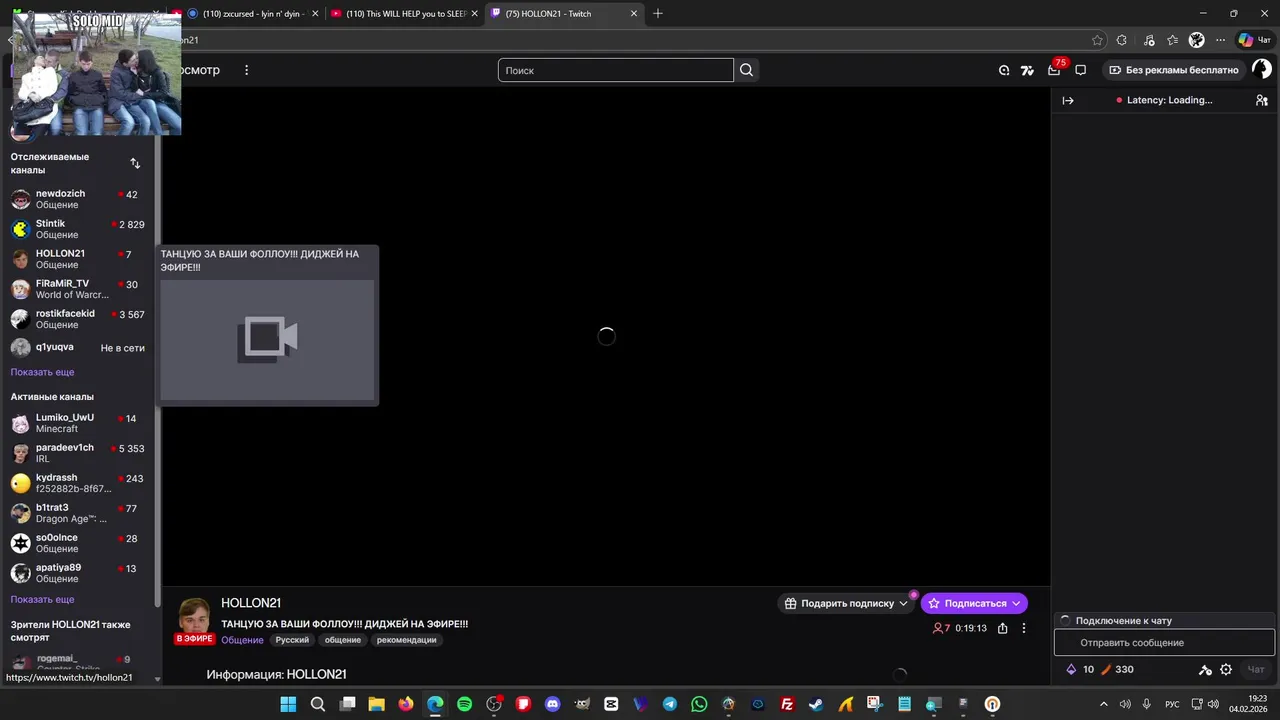Open chat community users list icon
The image size is (1280, 720).
(1262, 100)
